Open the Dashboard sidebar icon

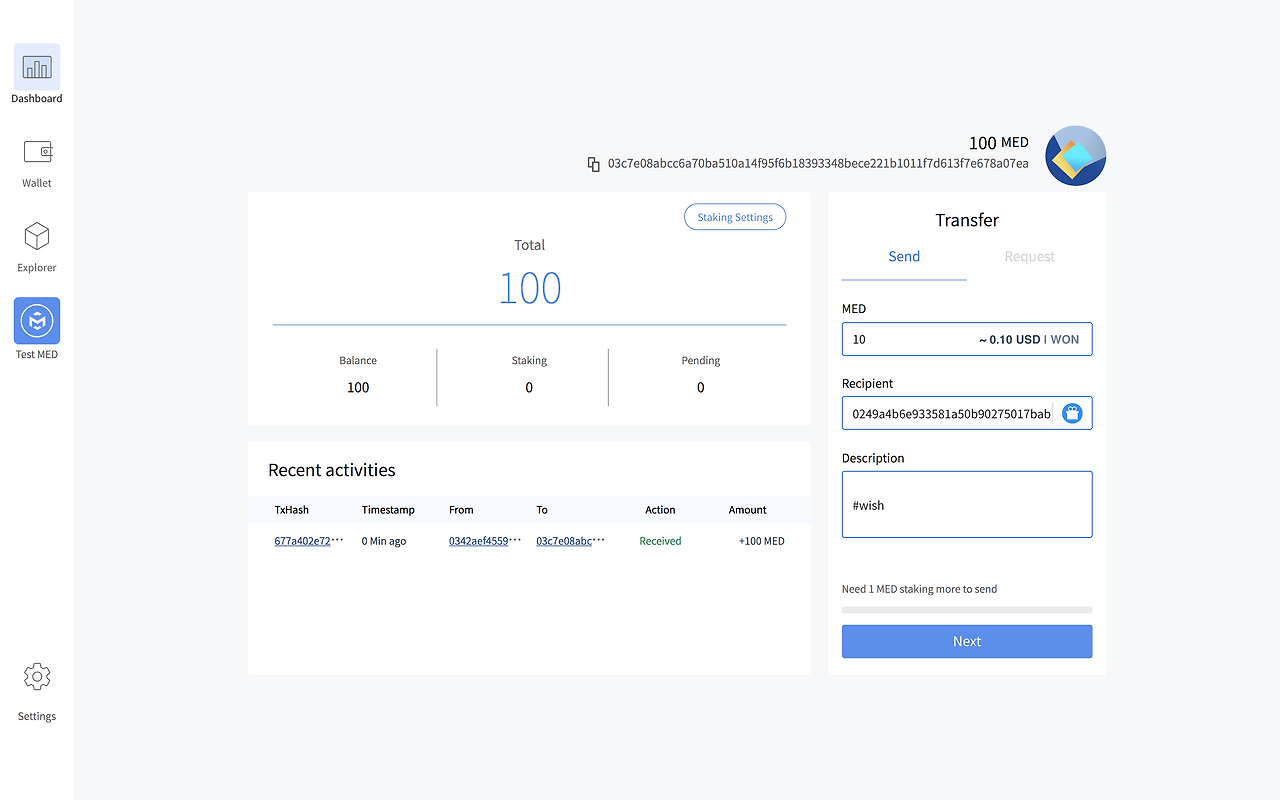pos(37,67)
